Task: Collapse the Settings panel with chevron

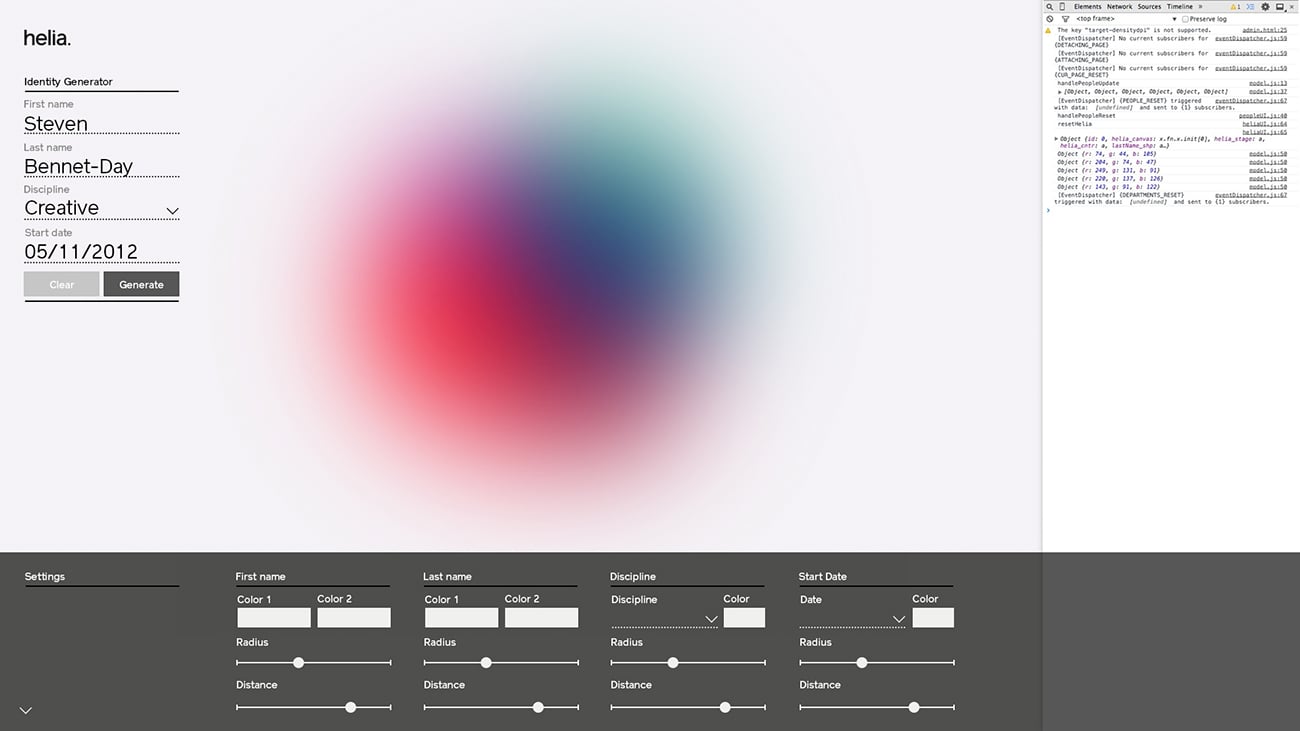Action: [x=26, y=710]
